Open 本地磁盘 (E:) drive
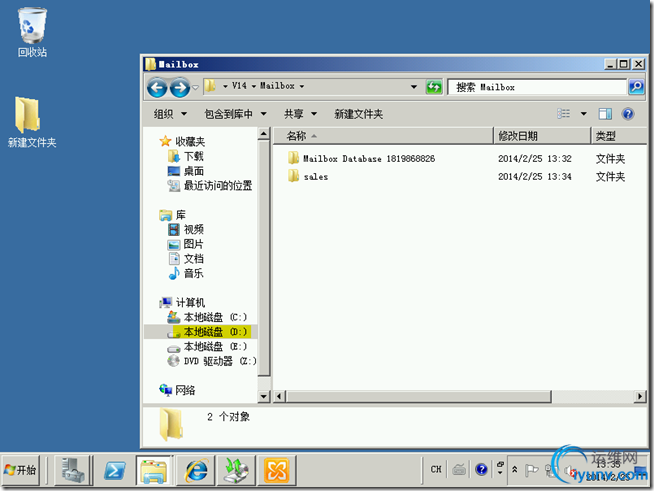 tap(207, 346)
